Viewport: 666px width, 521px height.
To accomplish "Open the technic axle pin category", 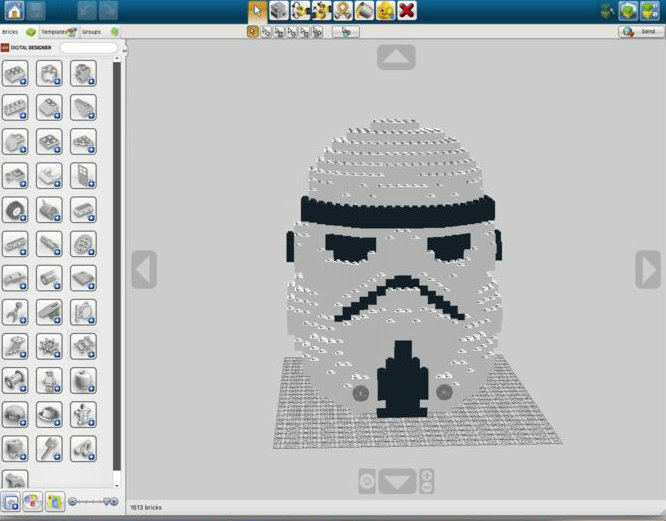I will coord(49,244).
